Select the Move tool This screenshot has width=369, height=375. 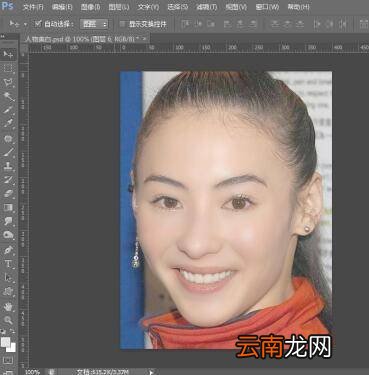tap(8, 54)
